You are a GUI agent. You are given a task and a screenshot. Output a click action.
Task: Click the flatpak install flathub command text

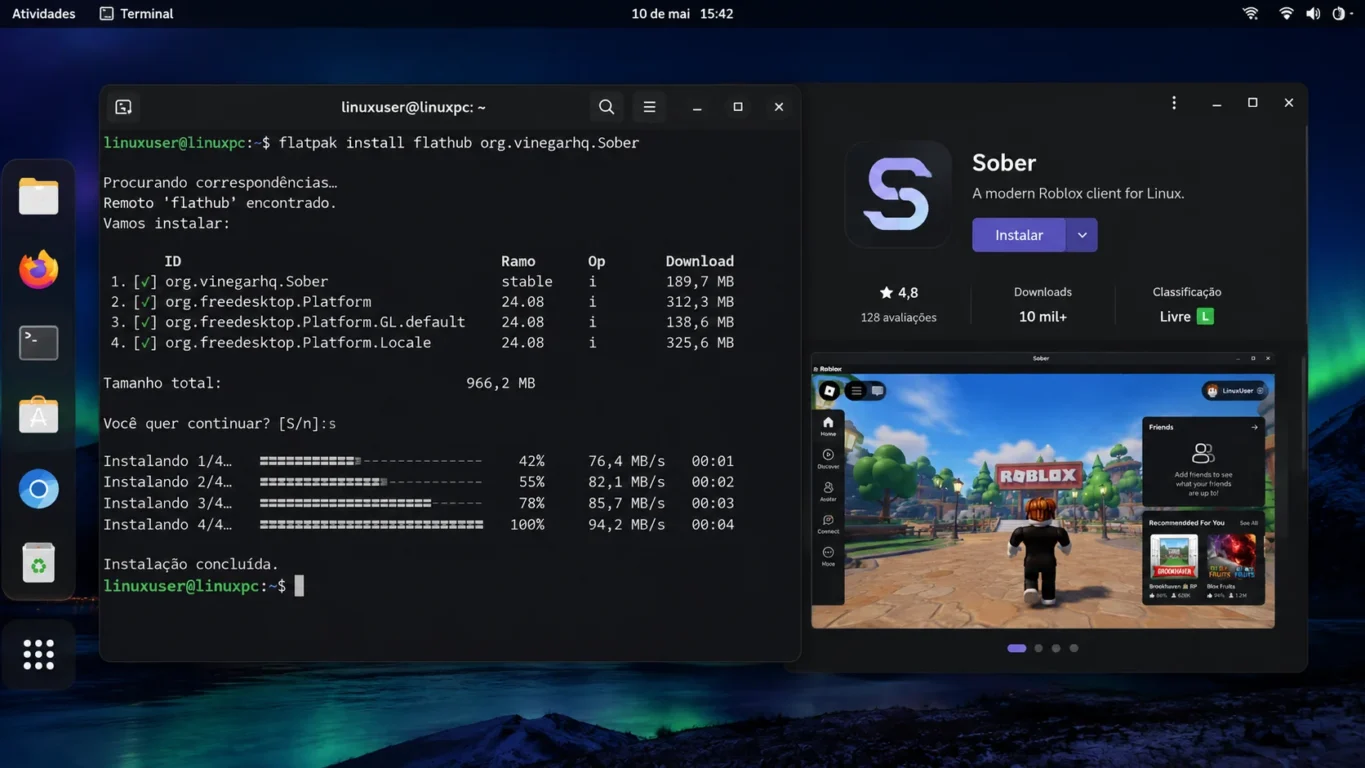point(458,143)
